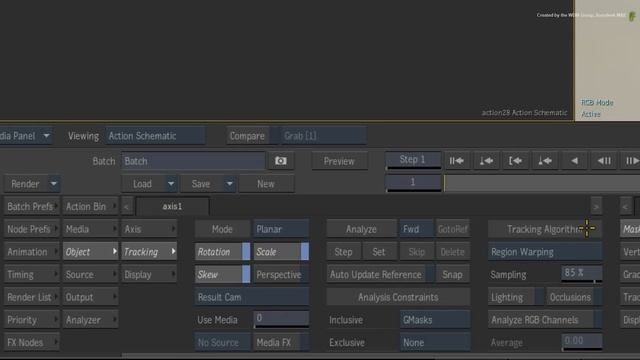This screenshot has height=360, width=640.
Task: Toggle the Media FX button
Action: [281, 342]
